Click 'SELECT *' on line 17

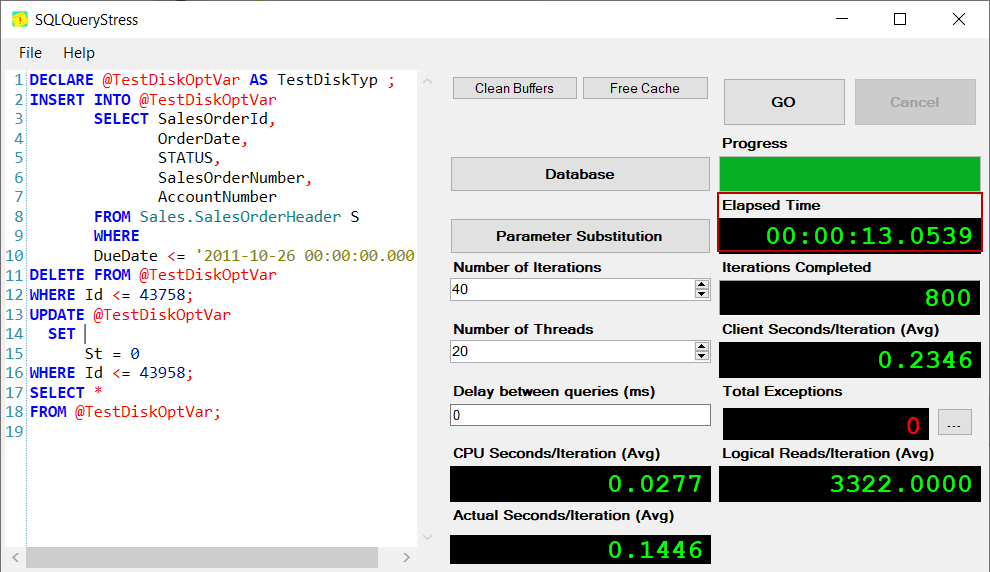click(x=66, y=393)
